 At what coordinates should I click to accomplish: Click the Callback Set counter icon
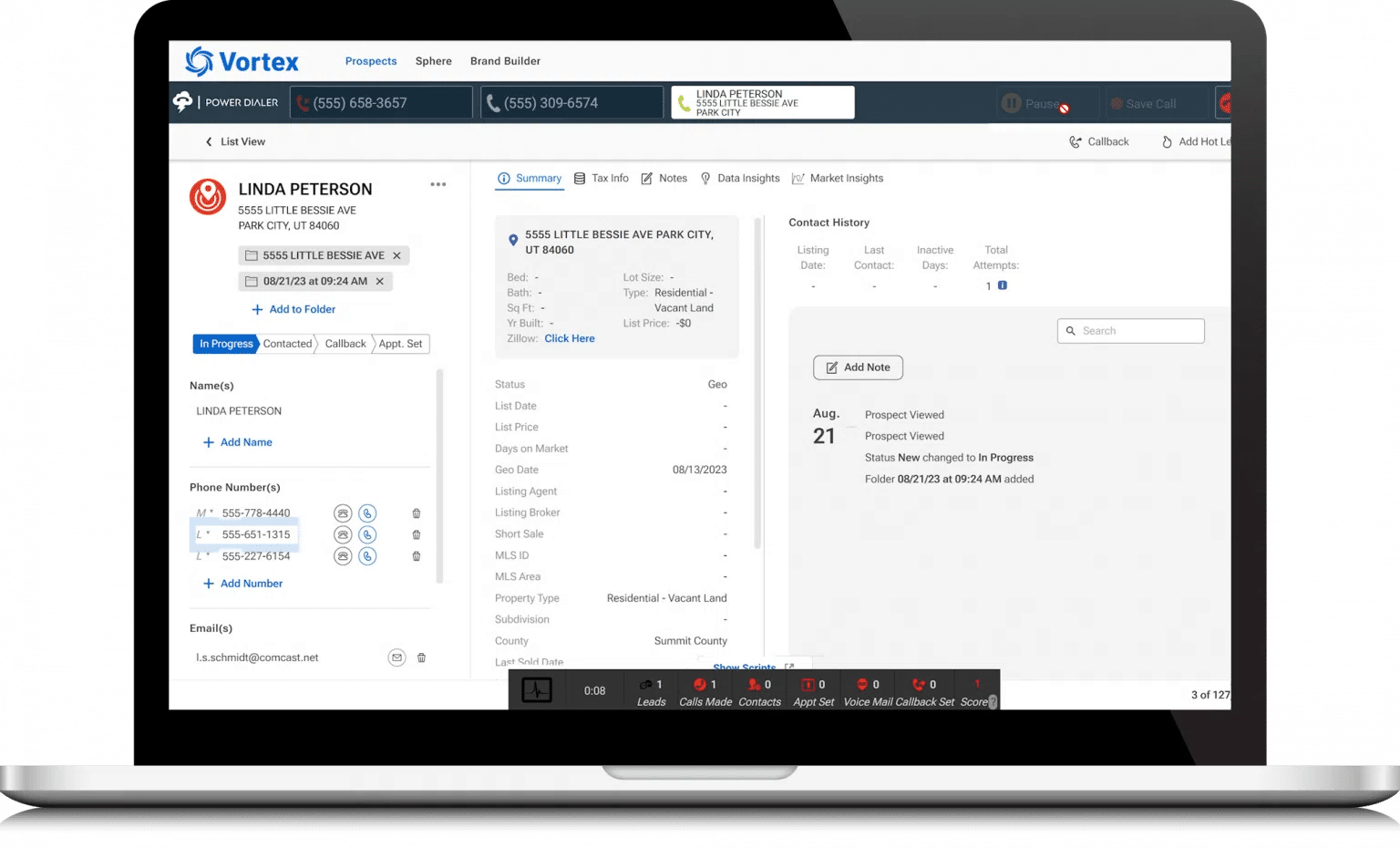919,685
